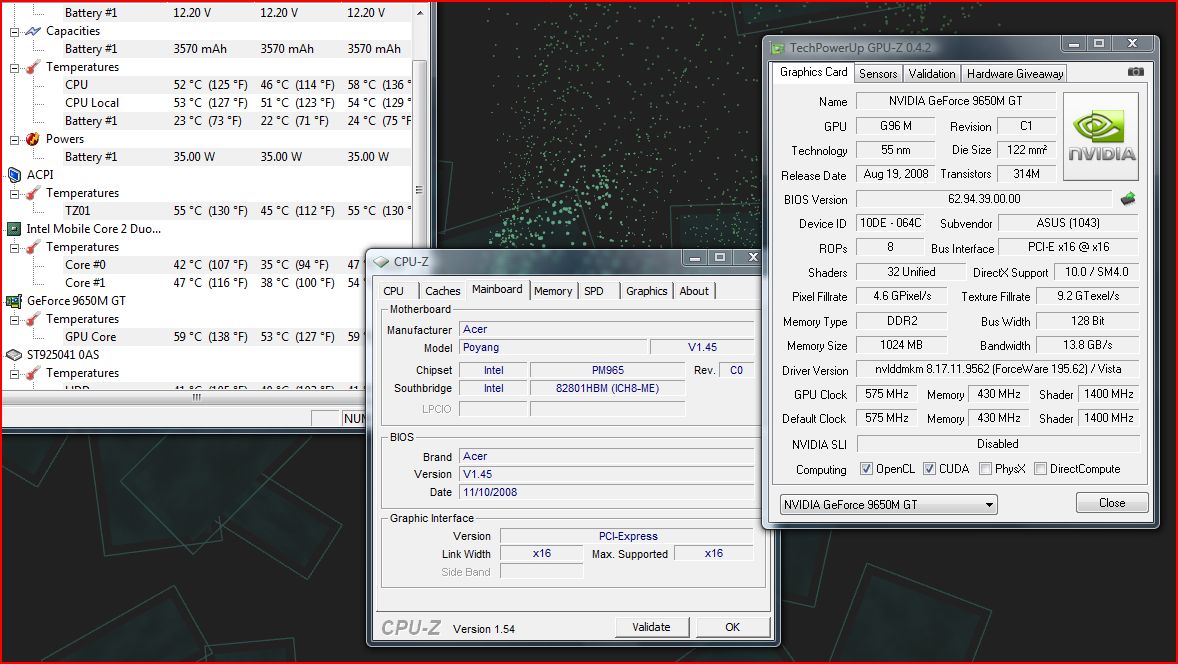Click the Subvendor value ASUS (1043)
The image size is (1178, 664).
(1068, 223)
